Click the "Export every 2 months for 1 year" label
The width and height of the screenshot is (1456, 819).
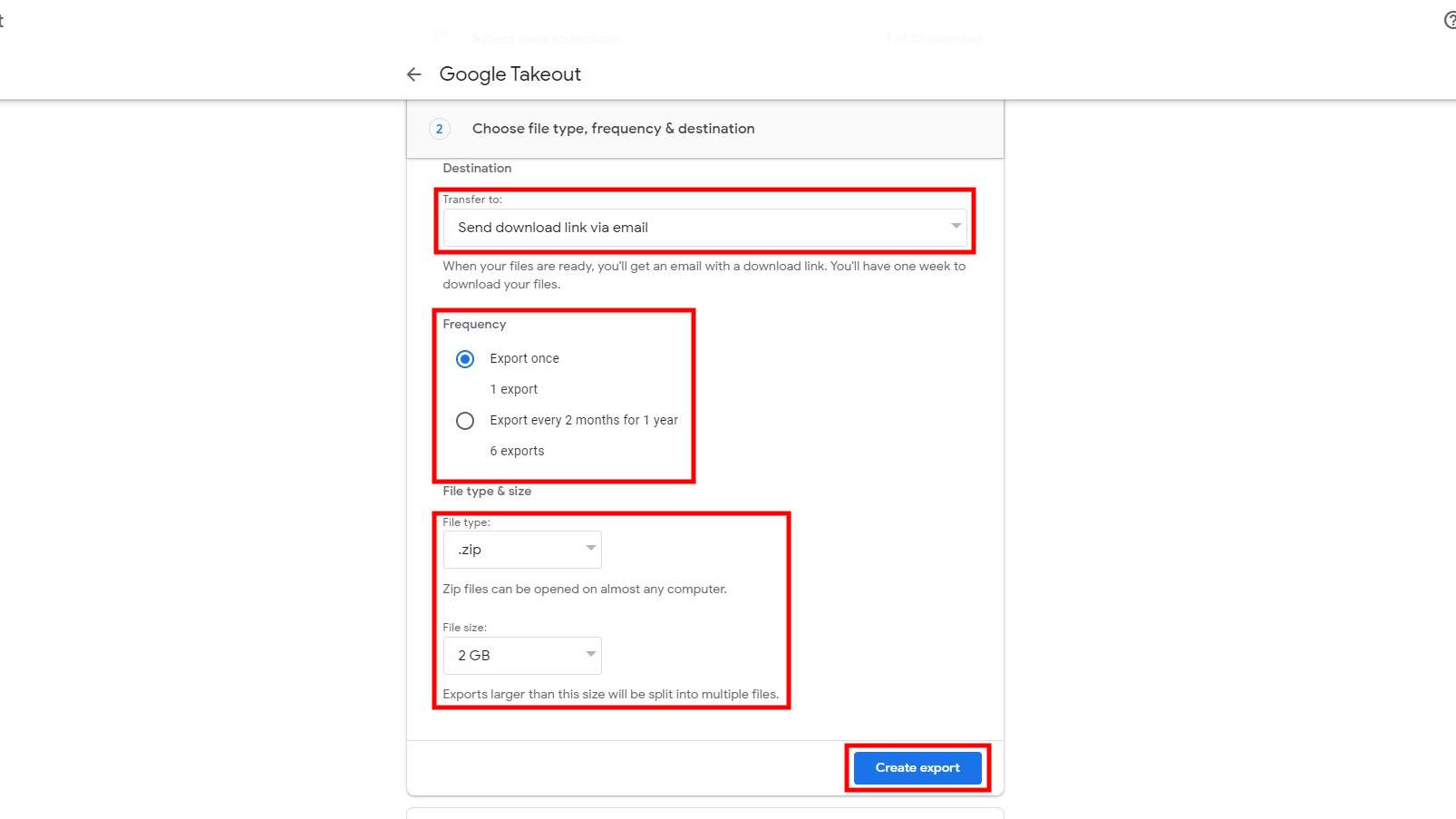pos(584,420)
